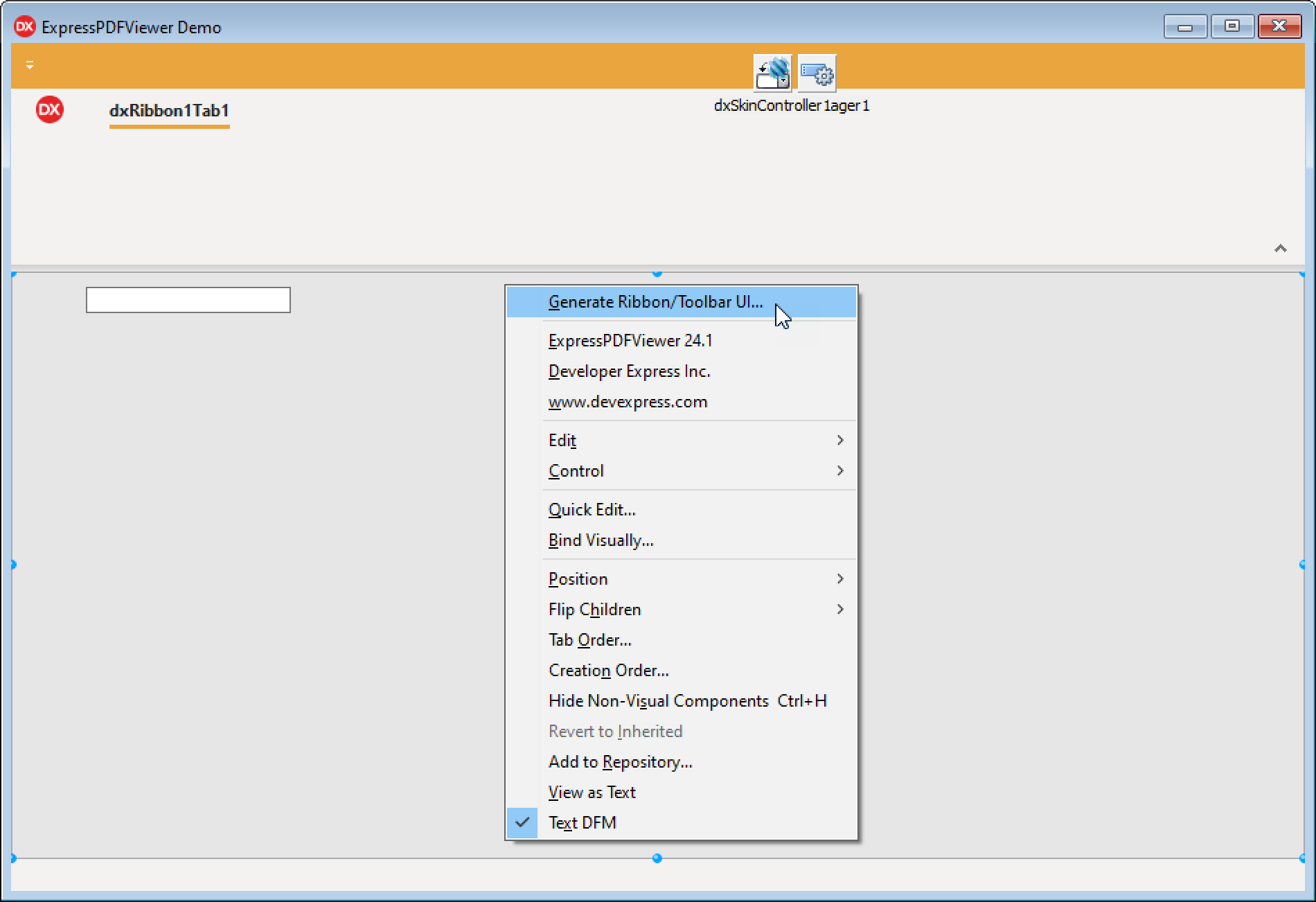Open the quick access toolbar customize arrow

point(30,65)
